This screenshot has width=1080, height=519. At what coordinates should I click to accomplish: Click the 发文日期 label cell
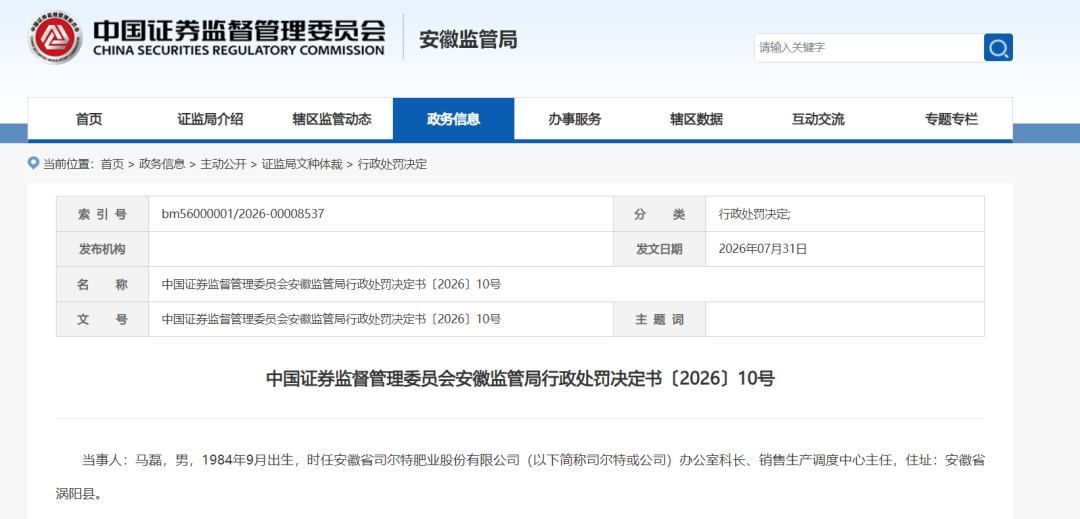660,249
